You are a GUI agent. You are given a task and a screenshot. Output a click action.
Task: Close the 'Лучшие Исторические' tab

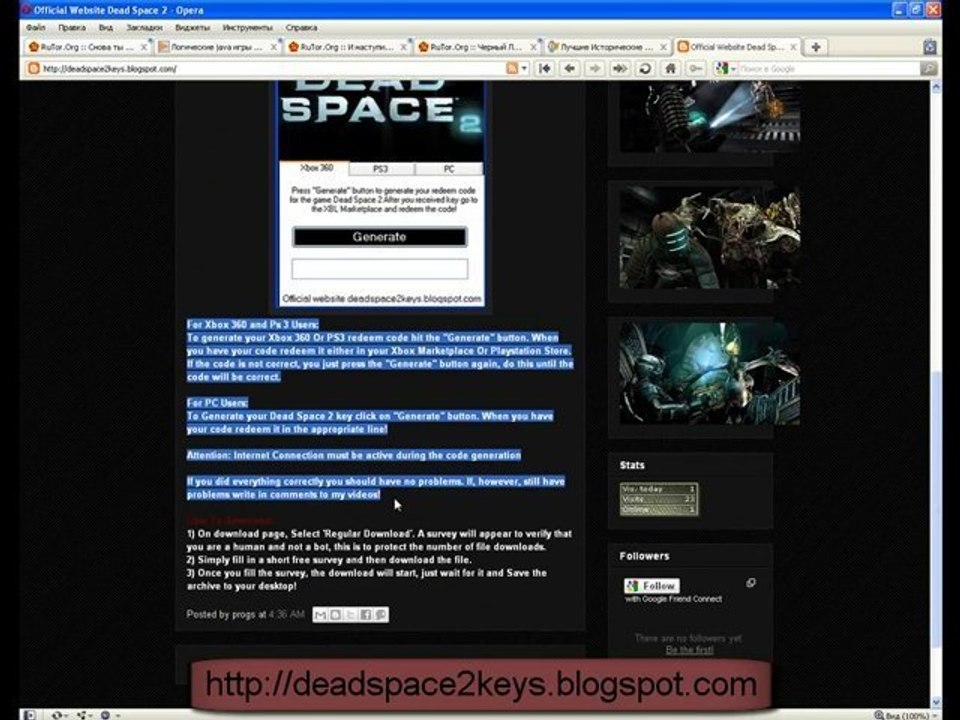pyautogui.click(x=664, y=47)
